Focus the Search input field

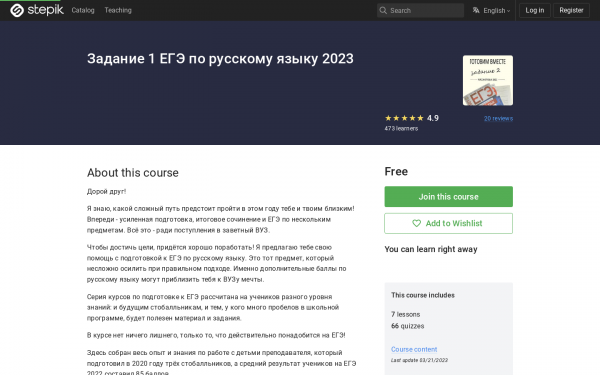420,10
